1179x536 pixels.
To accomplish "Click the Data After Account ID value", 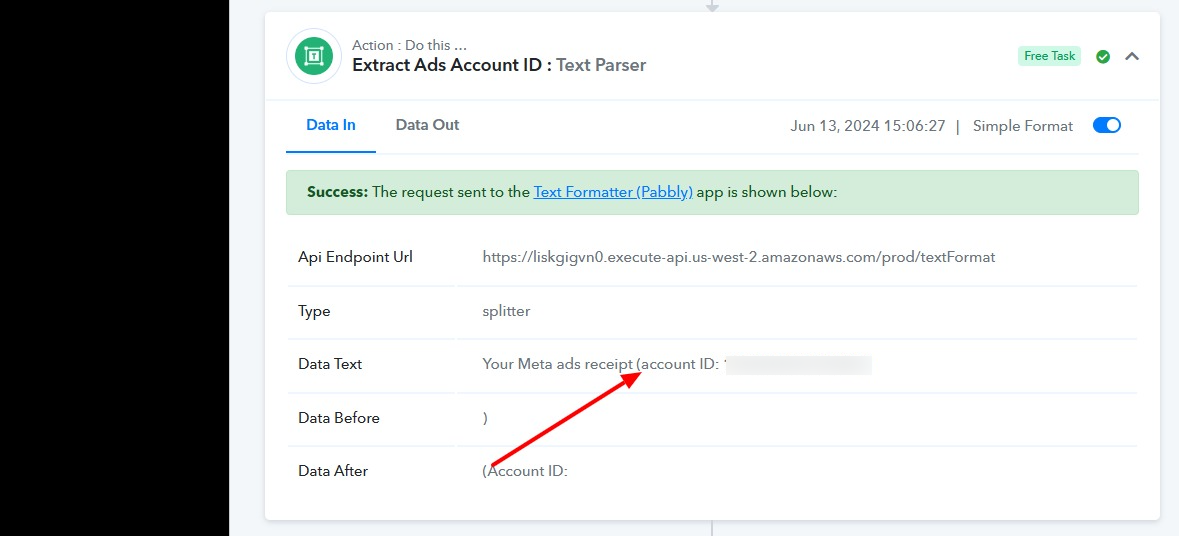I will 525,471.
